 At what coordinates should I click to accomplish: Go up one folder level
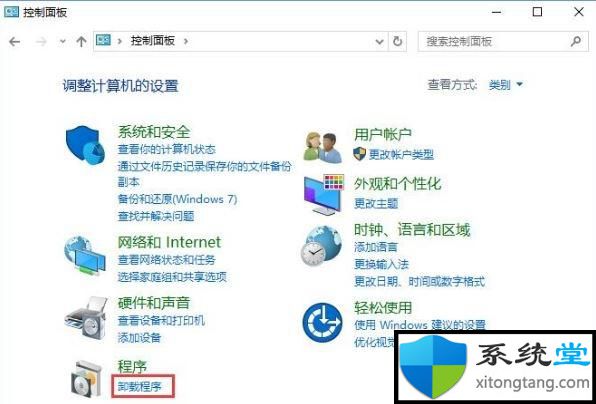(x=81, y=41)
